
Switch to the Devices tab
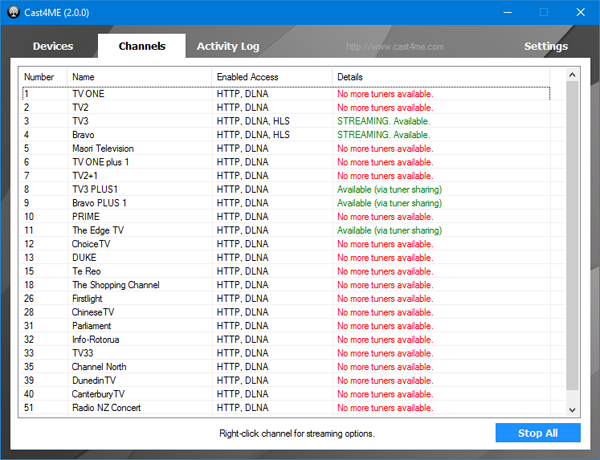pyautogui.click(x=53, y=46)
